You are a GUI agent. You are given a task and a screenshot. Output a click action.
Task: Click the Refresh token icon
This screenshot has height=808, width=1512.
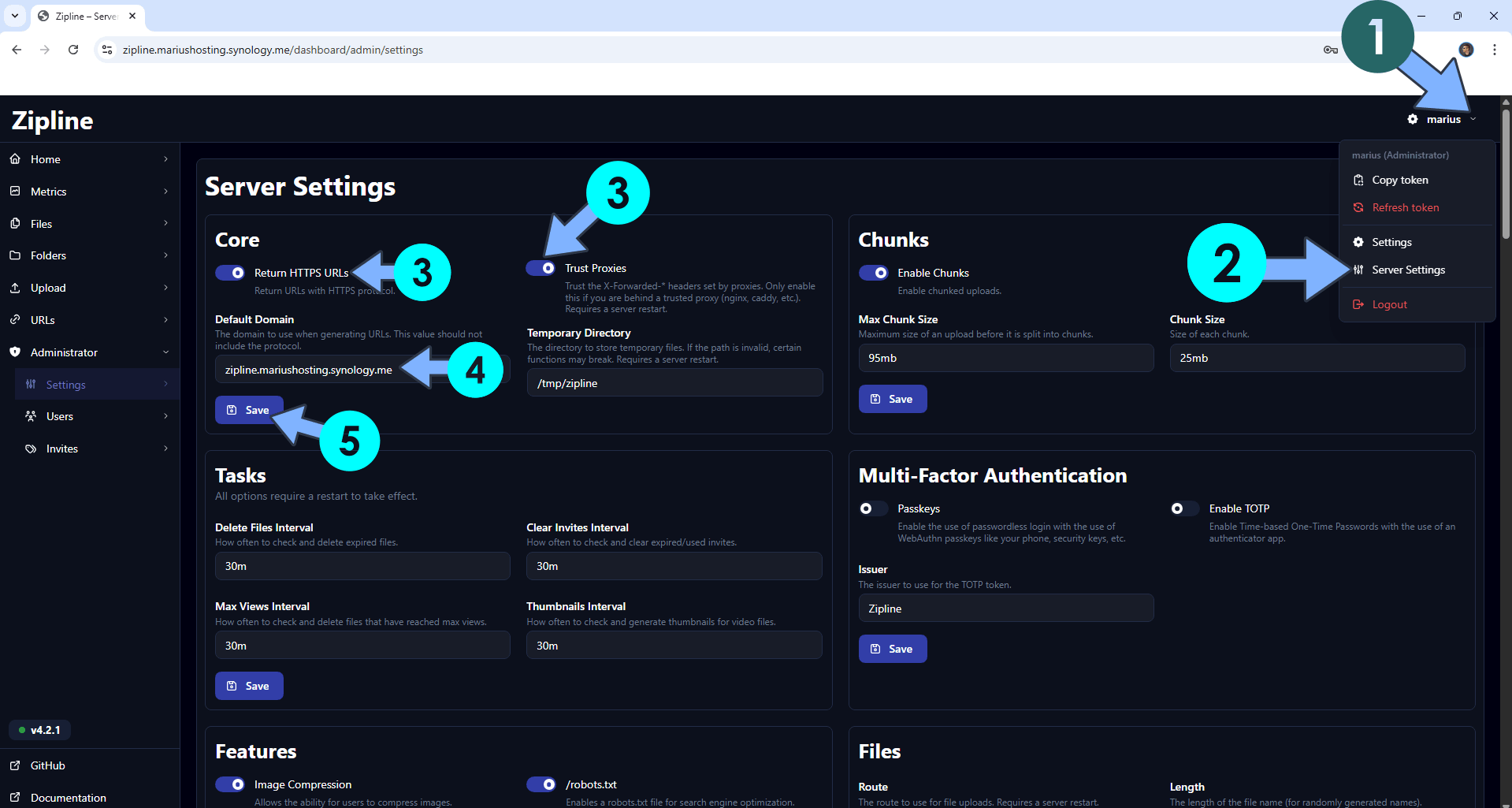click(1358, 207)
